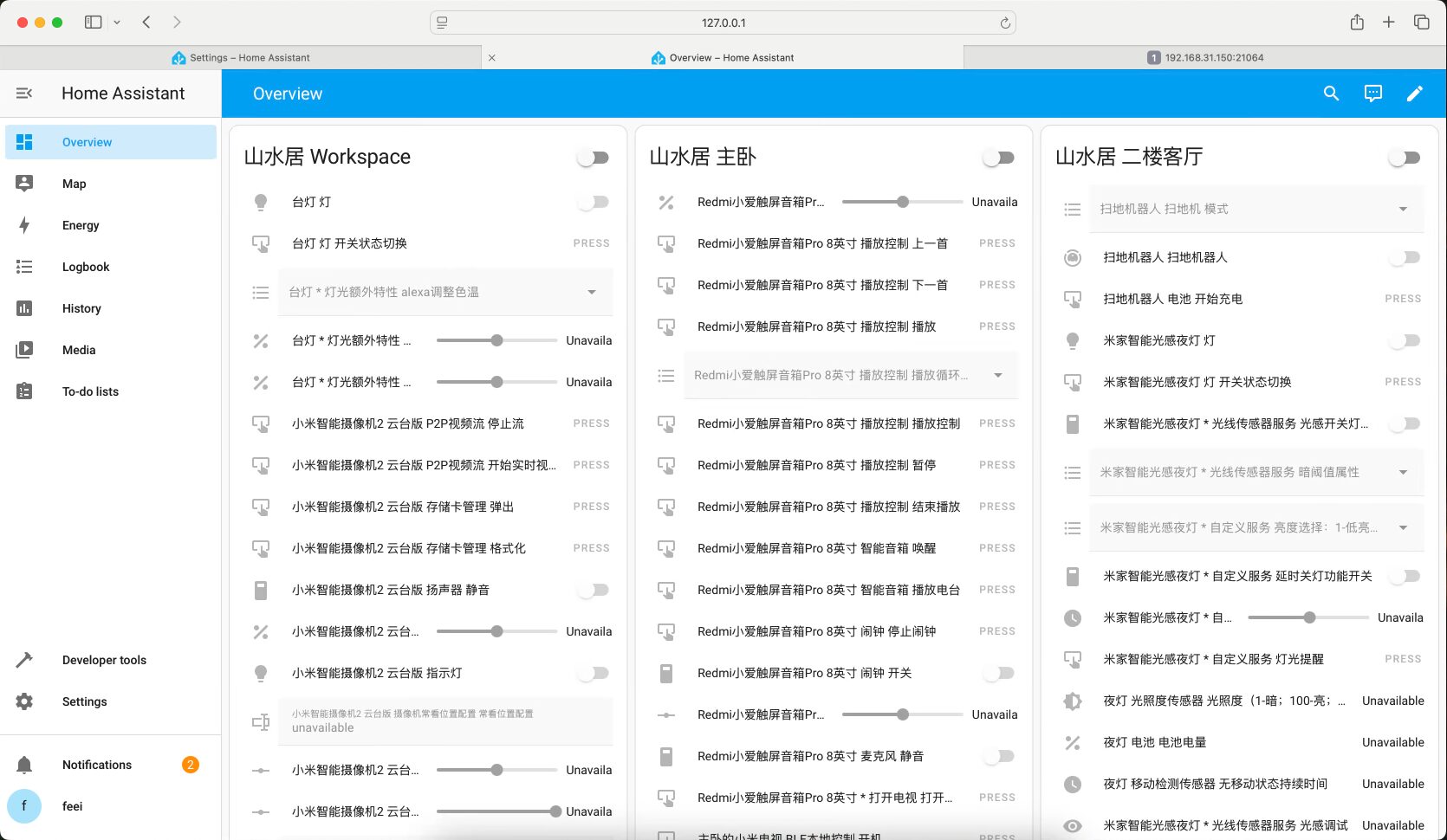1447x840 pixels.
Task: Toggle Redmi 麦克风 静音 switch
Action: [x=999, y=756]
